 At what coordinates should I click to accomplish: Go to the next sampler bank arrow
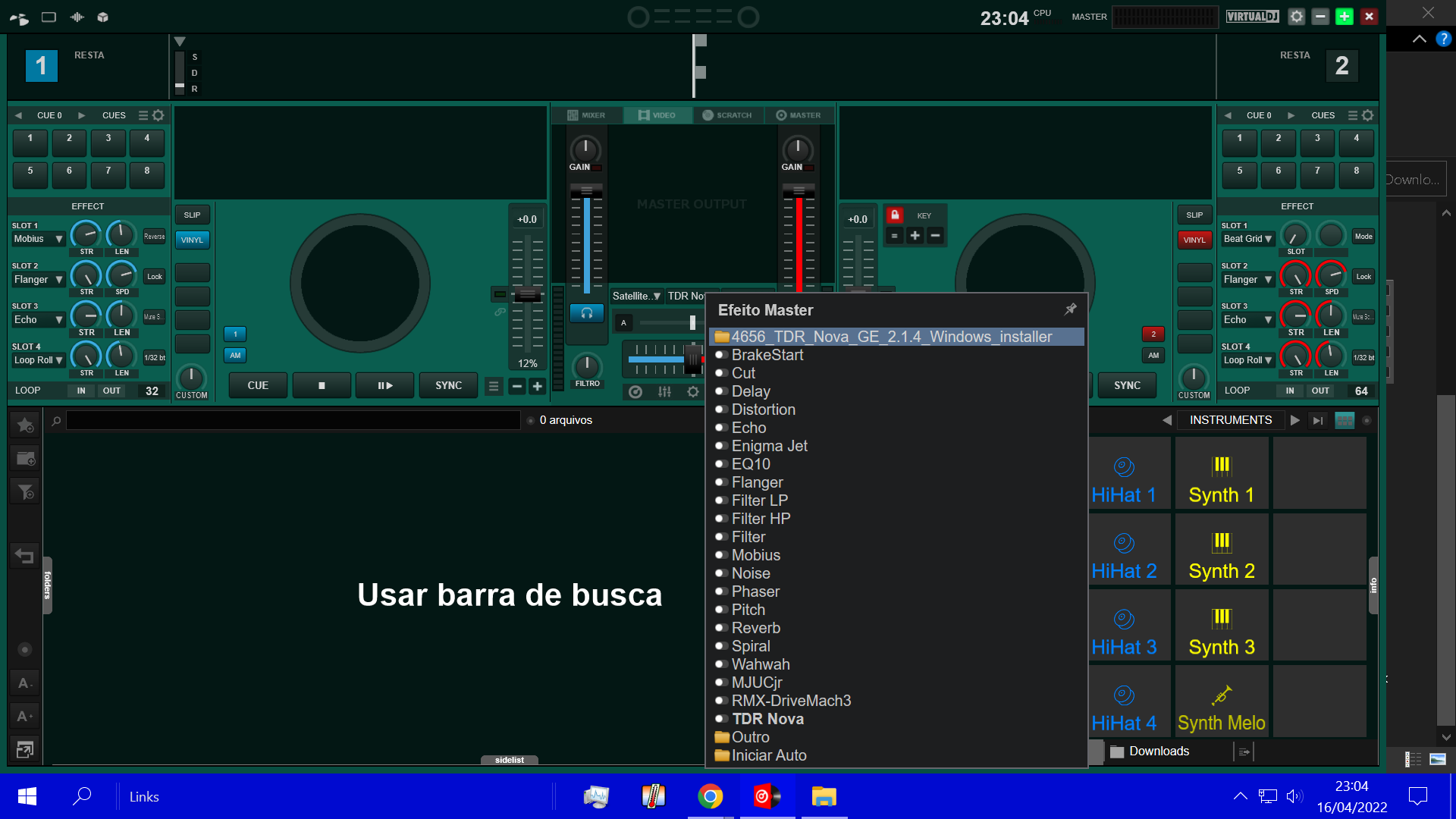pos(1295,420)
